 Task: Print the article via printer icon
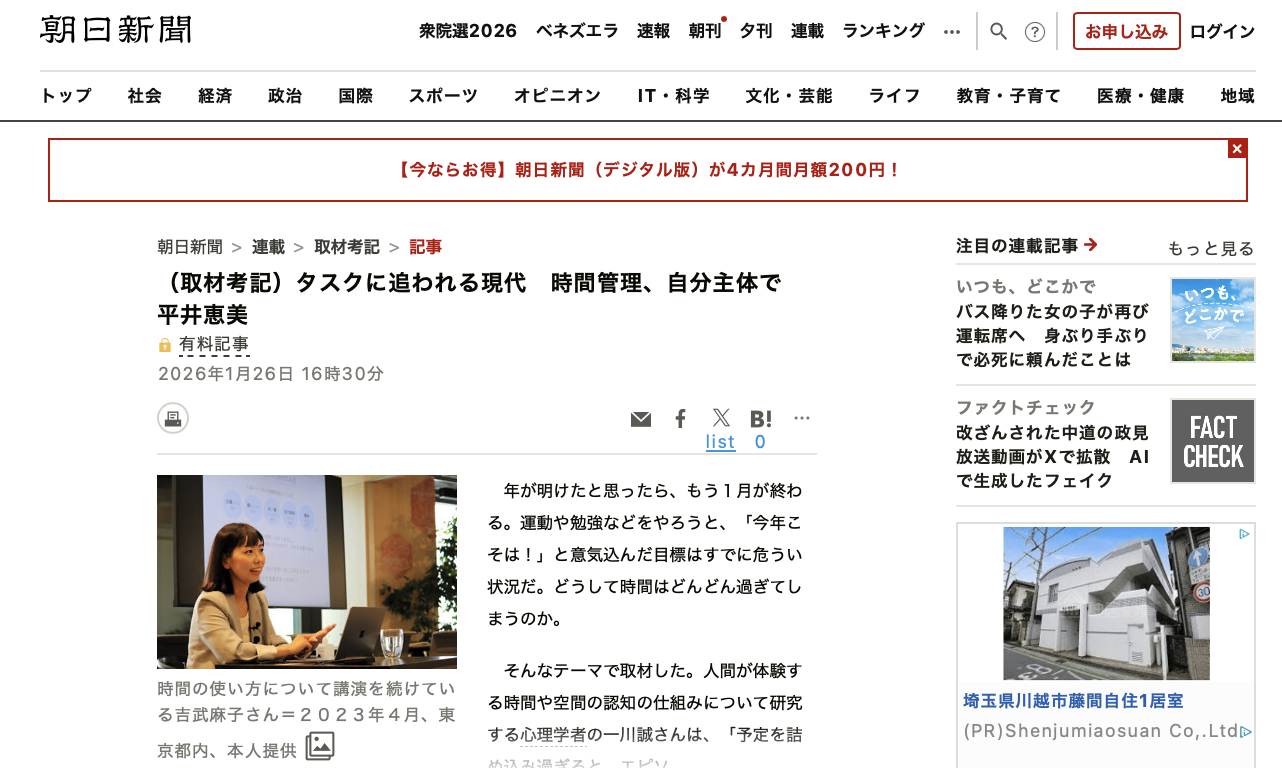click(x=173, y=418)
